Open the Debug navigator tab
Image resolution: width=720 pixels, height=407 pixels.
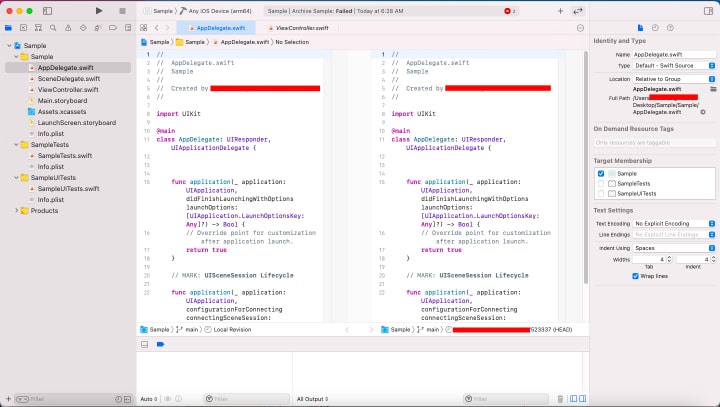tap(98, 28)
